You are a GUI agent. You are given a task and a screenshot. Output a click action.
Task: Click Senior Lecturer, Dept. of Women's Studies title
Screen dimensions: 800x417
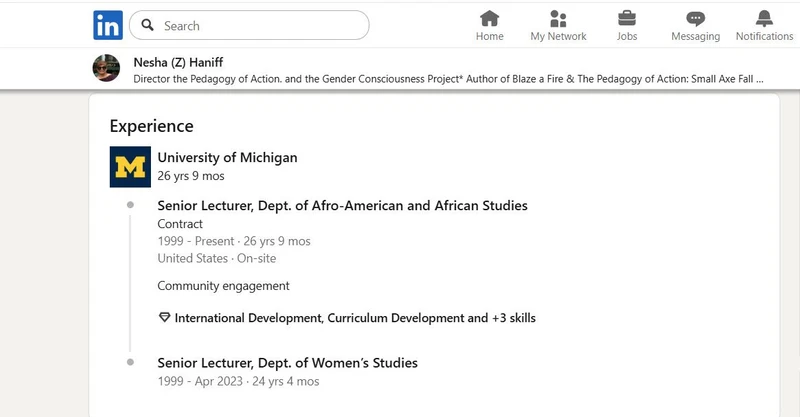coord(287,363)
